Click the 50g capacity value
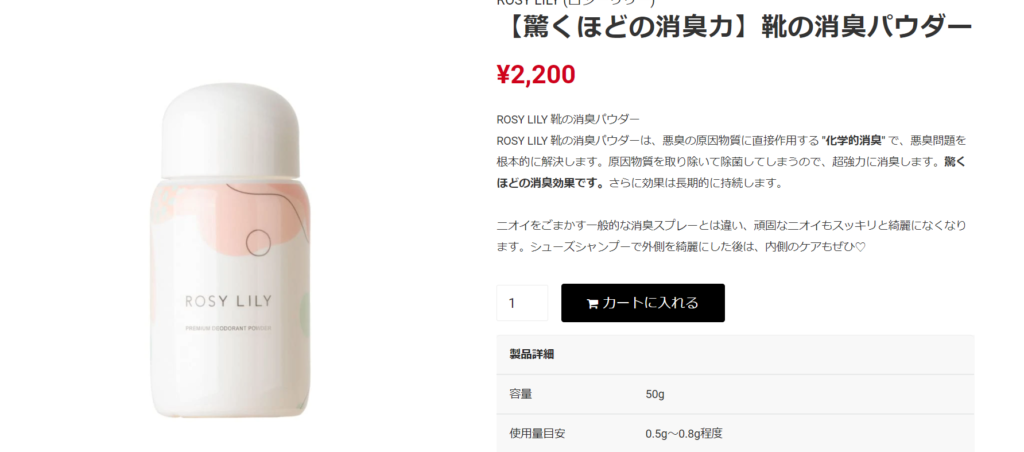This screenshot has height=452, width=1024. pos(655,395)
